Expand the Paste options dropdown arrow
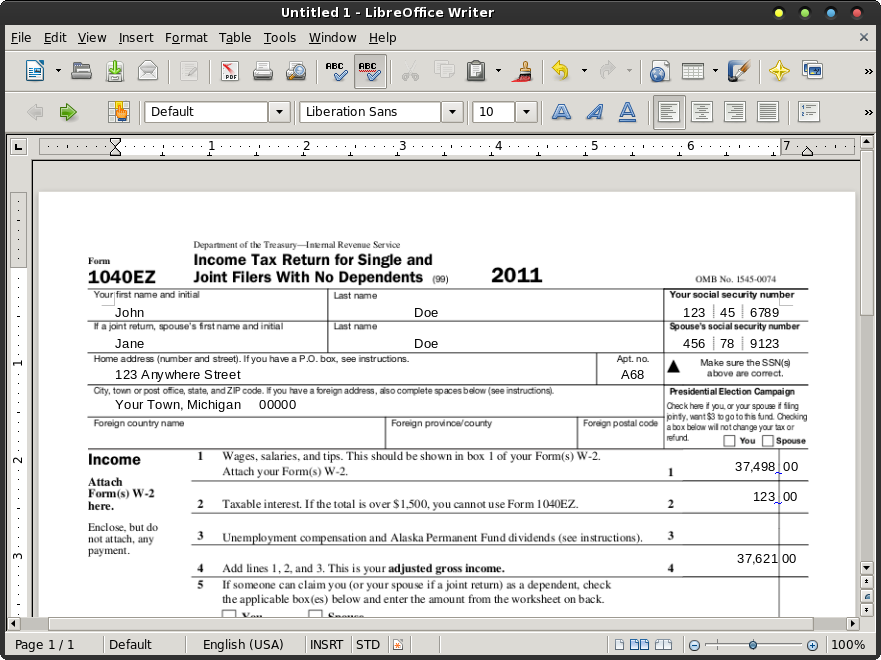 [498, 71]
